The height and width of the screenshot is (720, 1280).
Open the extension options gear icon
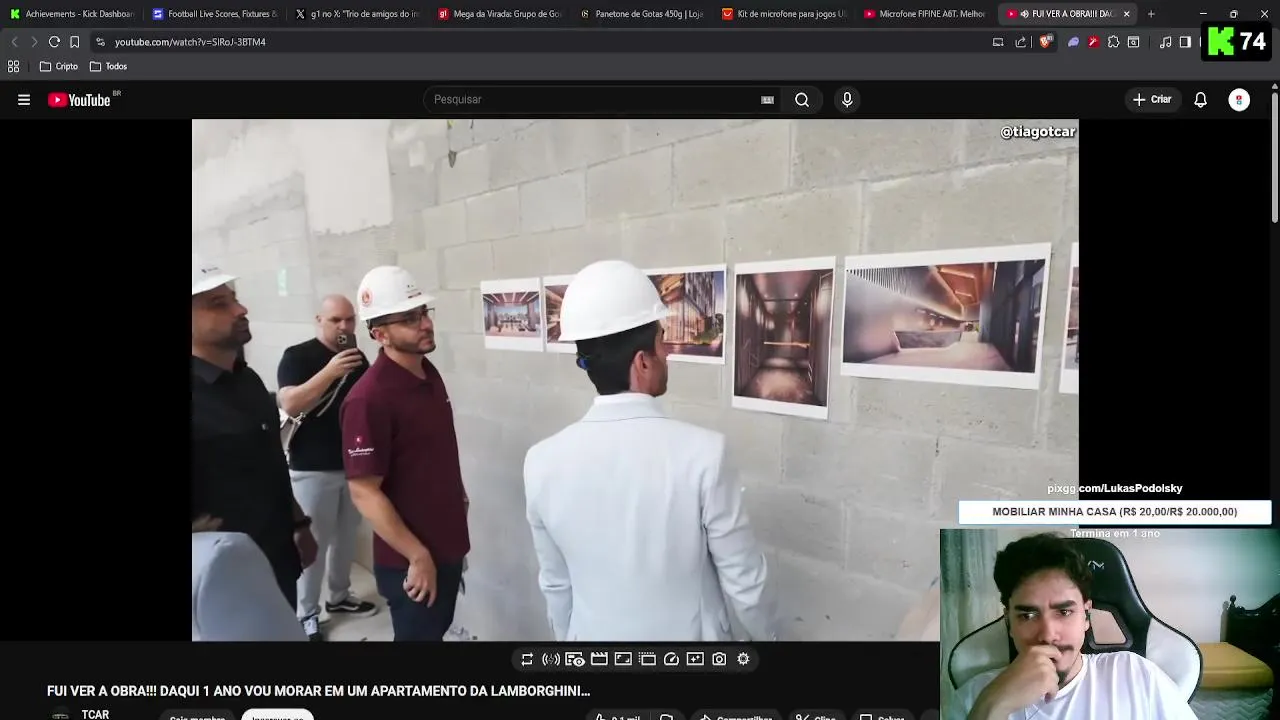(x=743, y=659)
